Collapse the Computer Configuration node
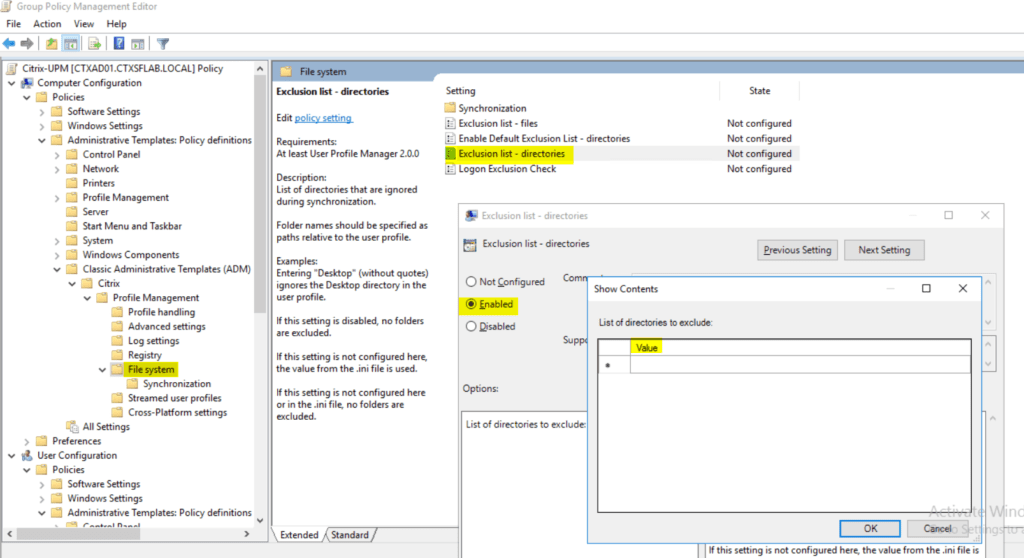1024x558 pixels. coord(12,83)
